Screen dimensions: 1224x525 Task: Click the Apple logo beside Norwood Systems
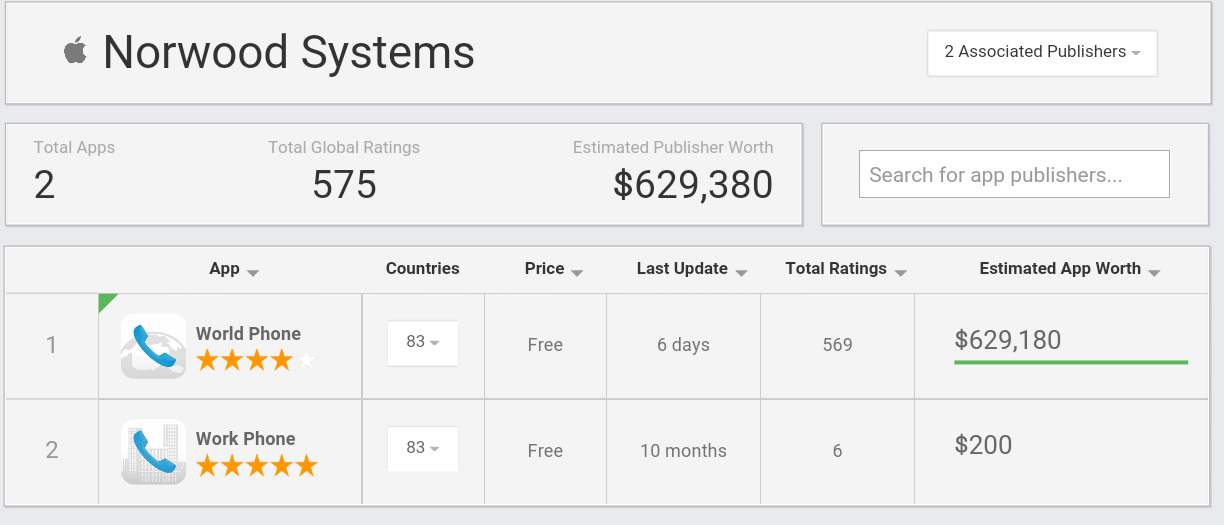point(75,51)
